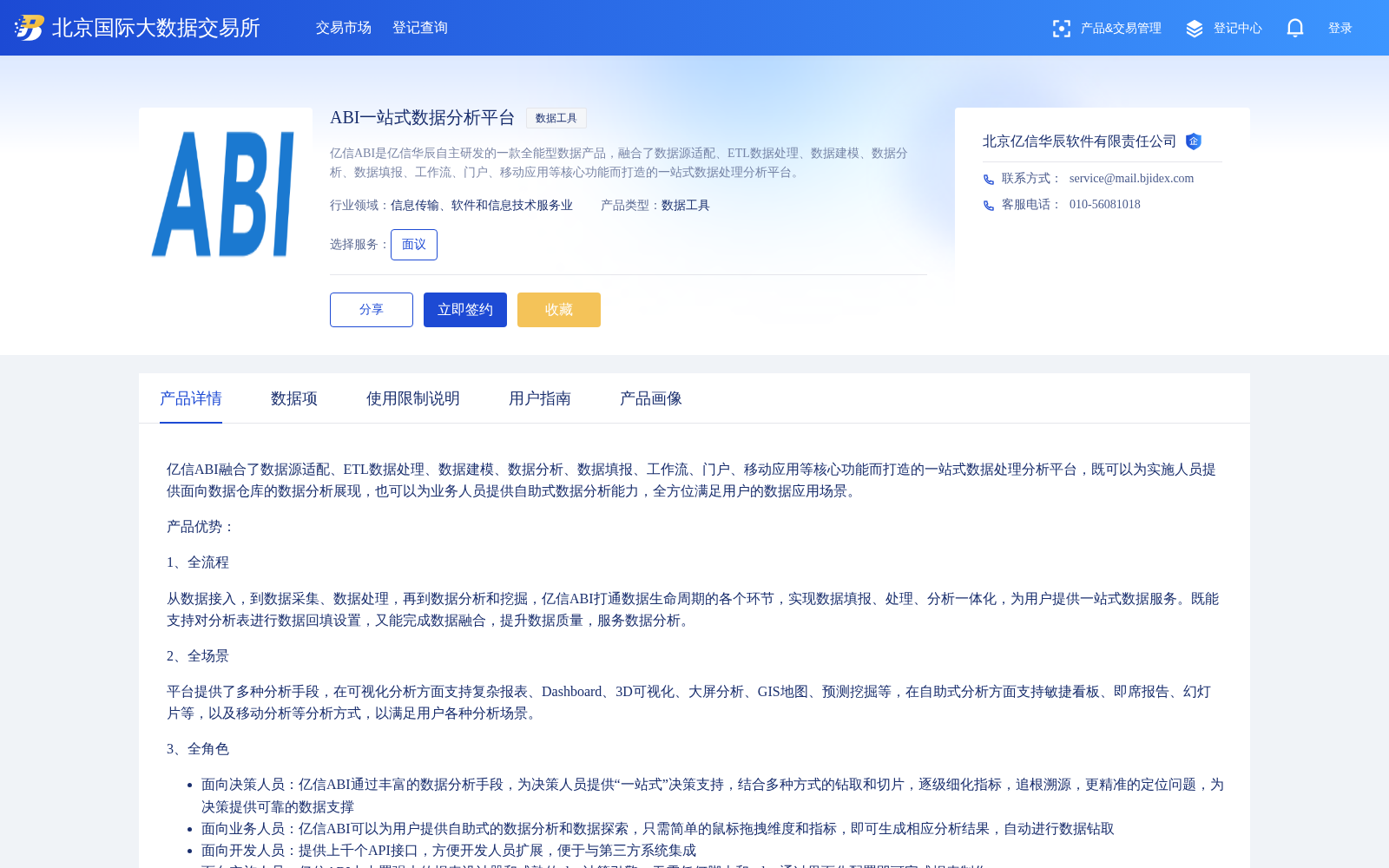Click the enterprise verified shield badge

click(1194, 141)
